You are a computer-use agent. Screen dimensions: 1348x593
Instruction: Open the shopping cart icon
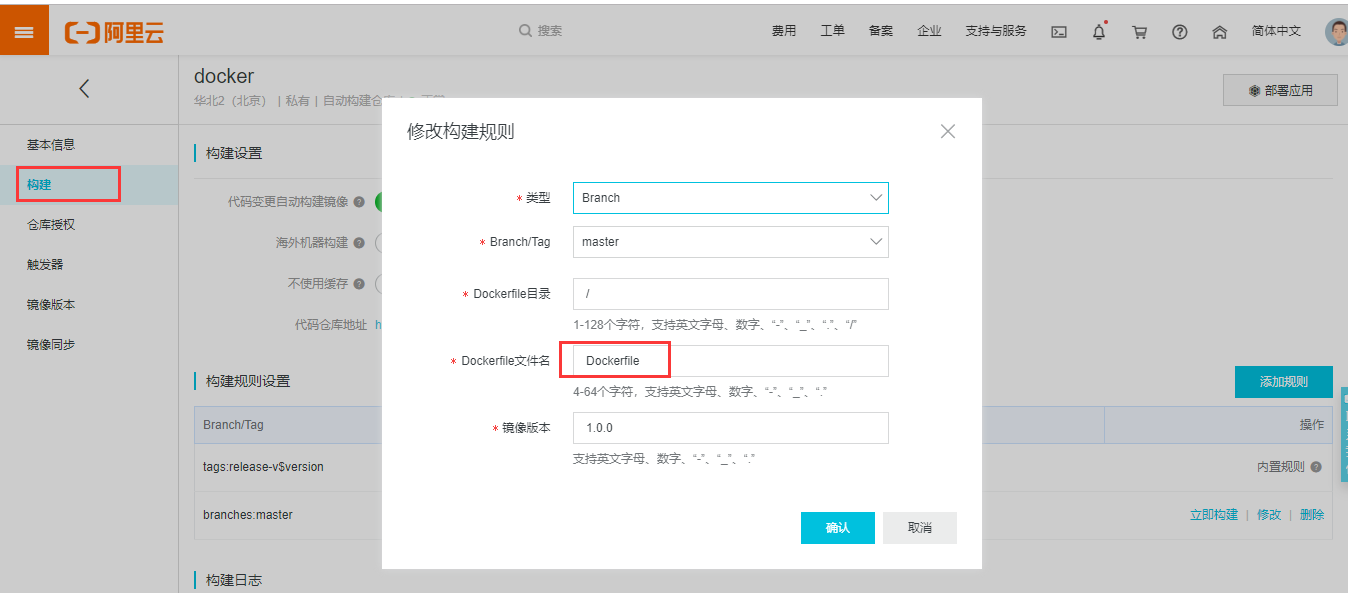(x=1139, y=31)
